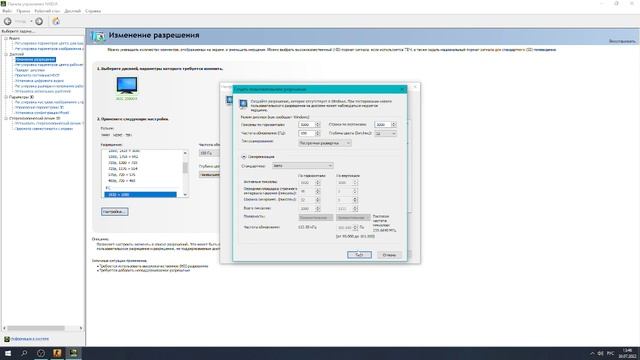Click Восстановить link at top right
The image size is (640, 360).
622,41
